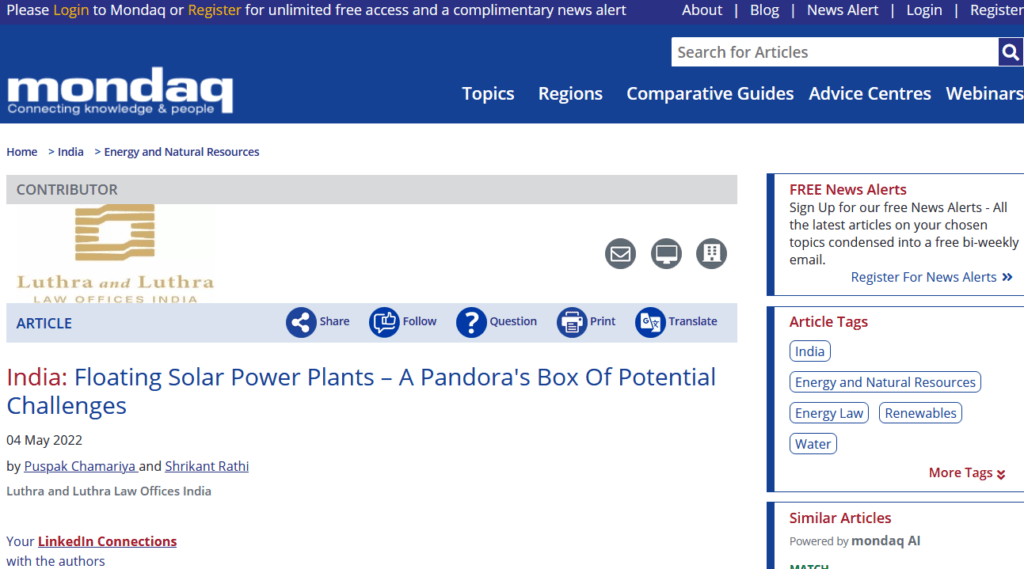1024x569 pixels.
Task: Click the search magnifier icon
Action: pos(1010,52)
